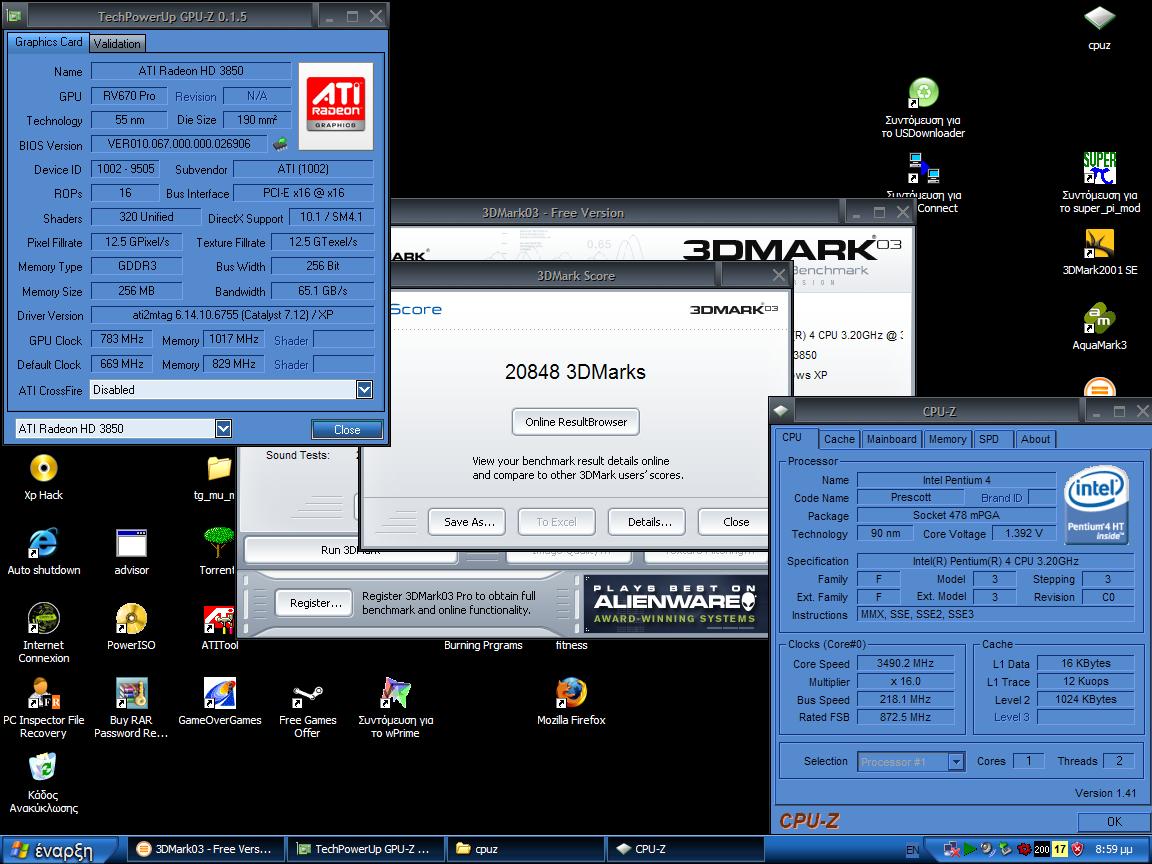This screenshot has height=864, width=1152.
Task: Switch to 3DMark03 taskbar button
Action: [x=204, y=849]
